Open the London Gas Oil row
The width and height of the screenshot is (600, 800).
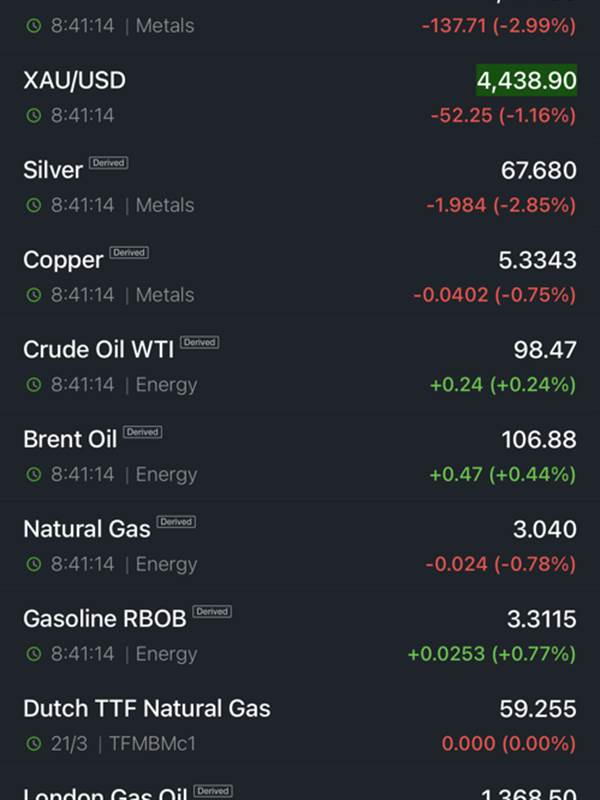click(300, 793)
